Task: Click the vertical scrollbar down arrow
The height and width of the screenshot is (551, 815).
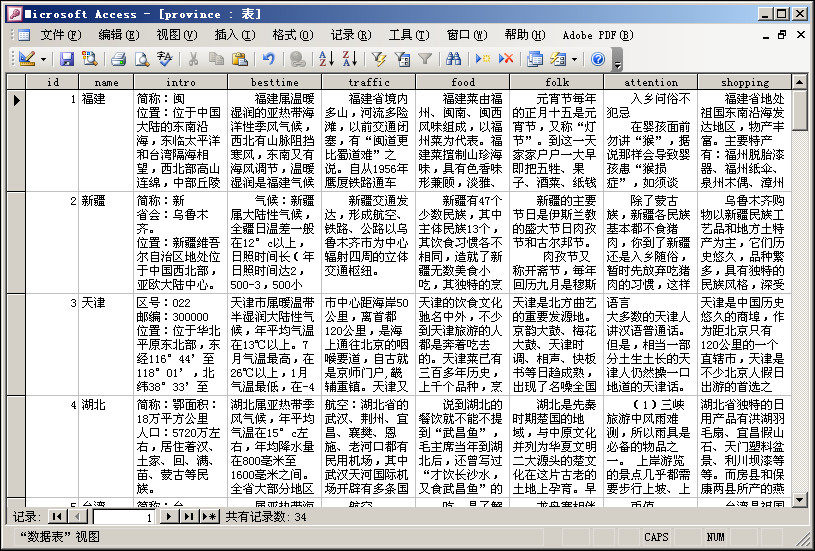Action: pos(799,500)
